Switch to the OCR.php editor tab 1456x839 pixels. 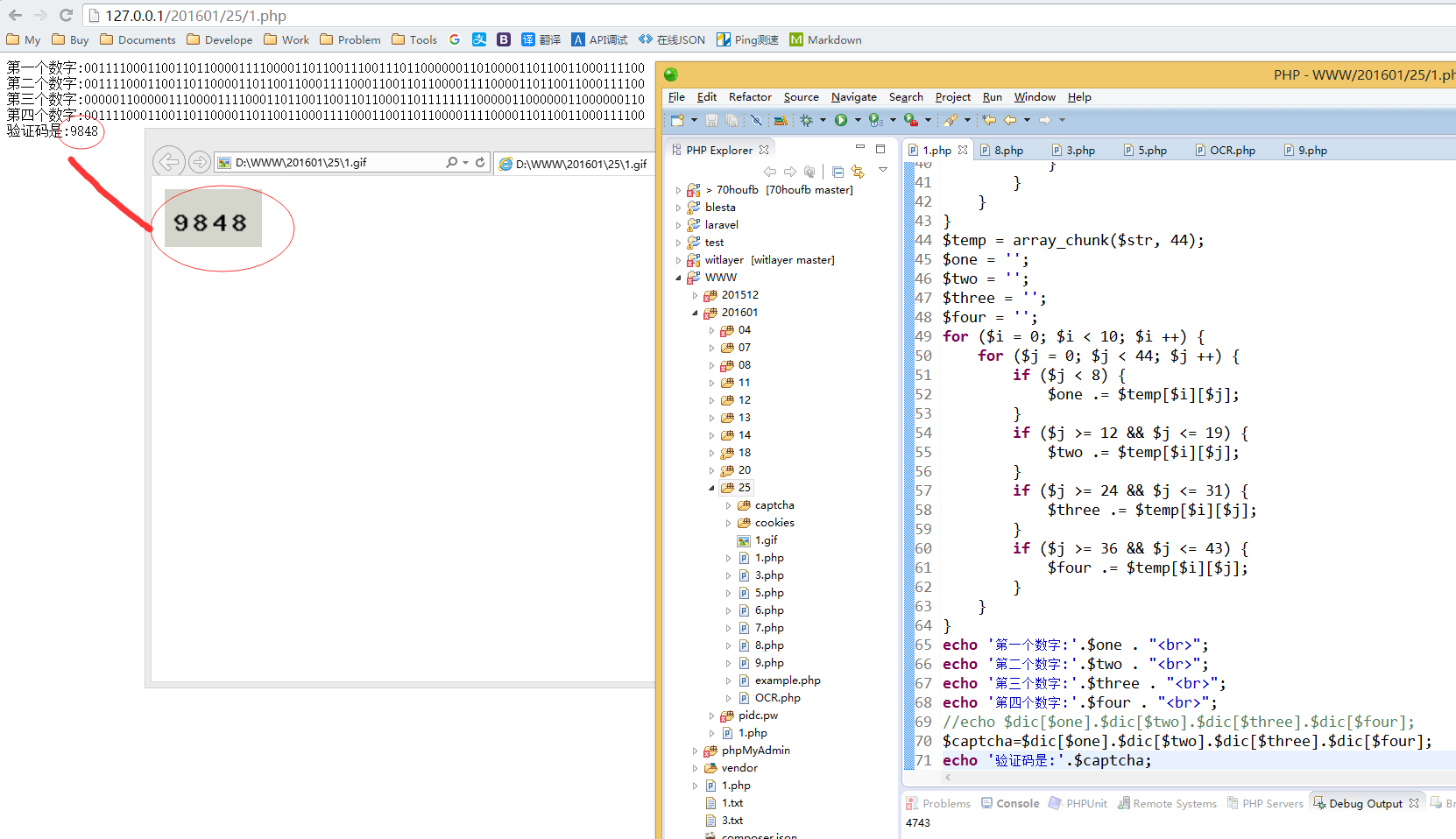1232,151
